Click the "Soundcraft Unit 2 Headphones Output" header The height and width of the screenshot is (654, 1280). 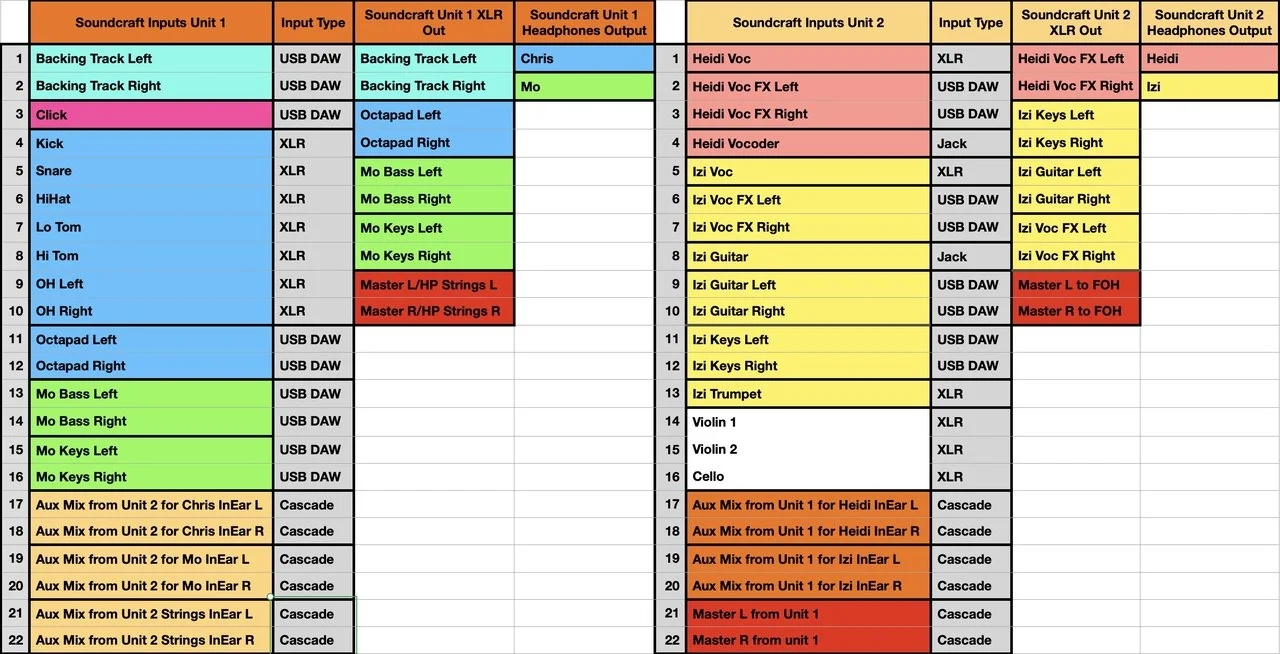tap(1210, 22)
